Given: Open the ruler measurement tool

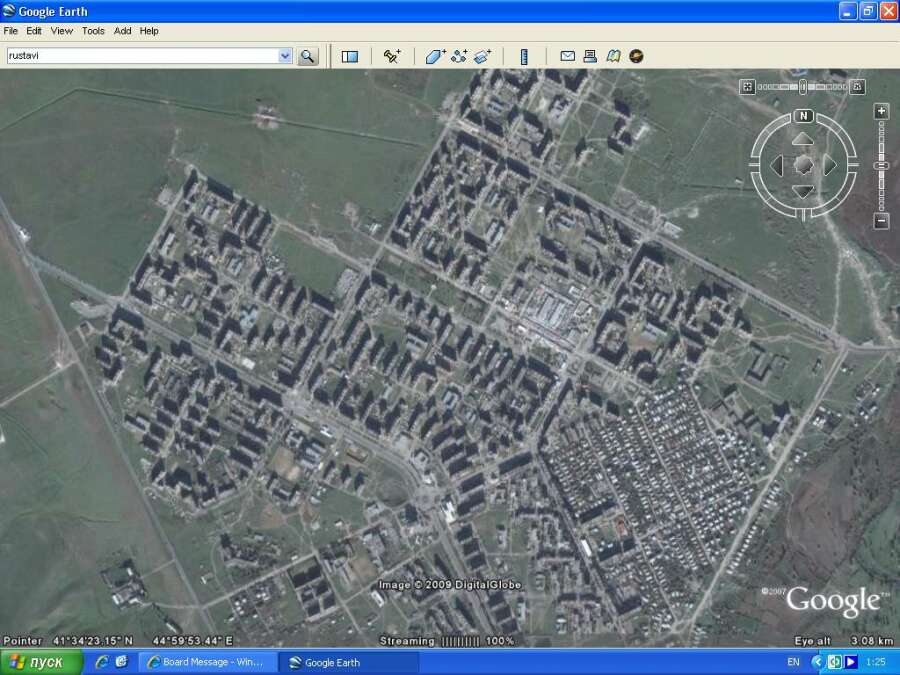Looking at the screenshot, I should pyautogui.click(x=523, y=56).
